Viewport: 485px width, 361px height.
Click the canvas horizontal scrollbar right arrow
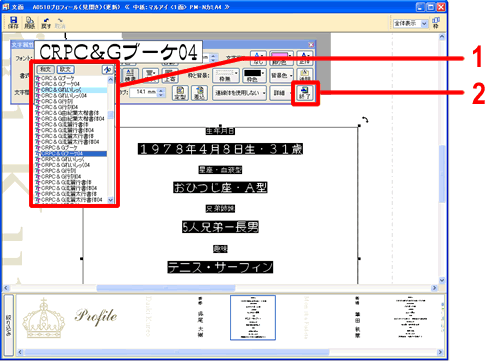click(434, 288)
